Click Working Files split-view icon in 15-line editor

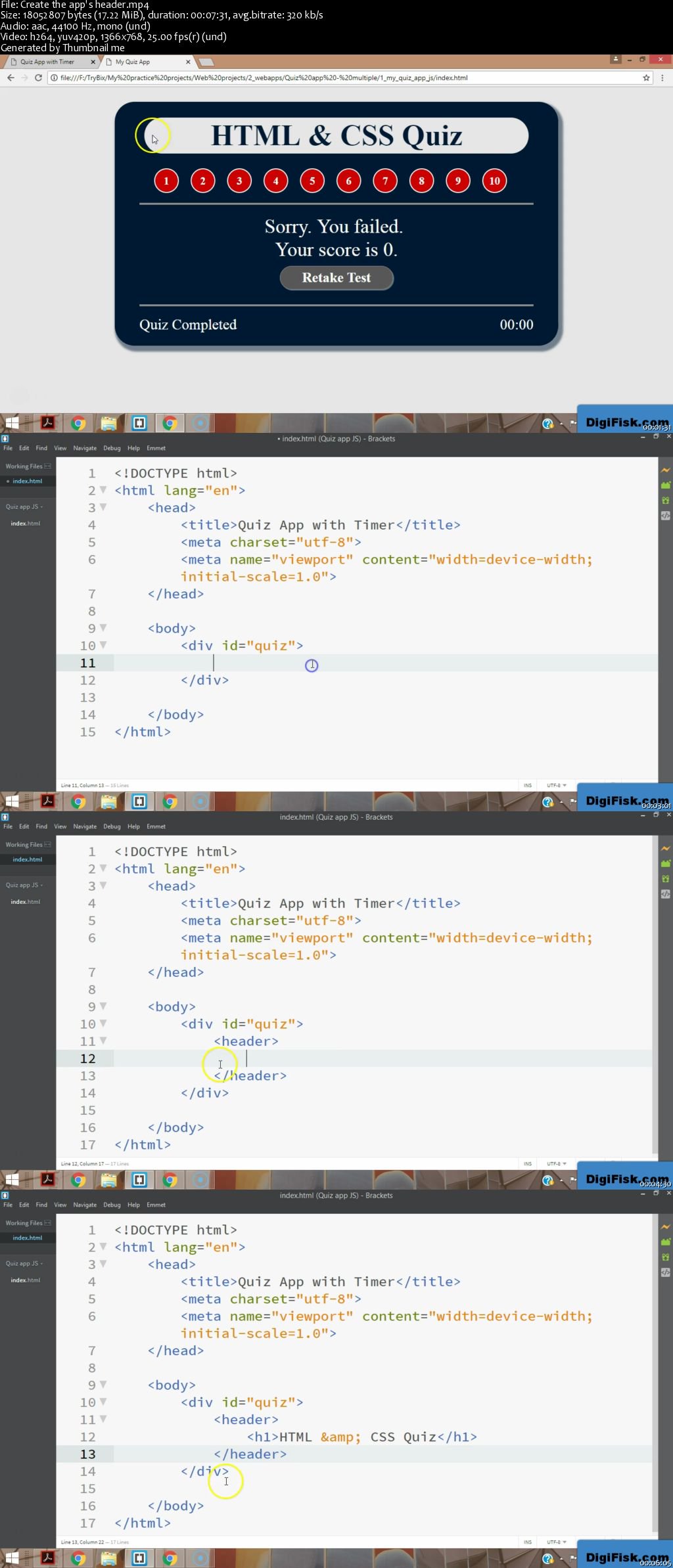[47, 466]
